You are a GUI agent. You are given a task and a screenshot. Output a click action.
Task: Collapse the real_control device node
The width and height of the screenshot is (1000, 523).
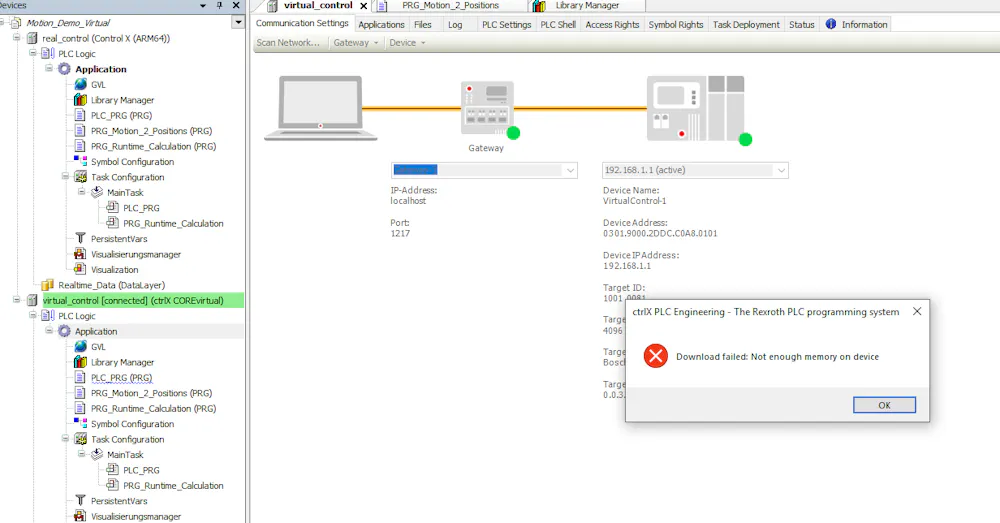point(17,38)
